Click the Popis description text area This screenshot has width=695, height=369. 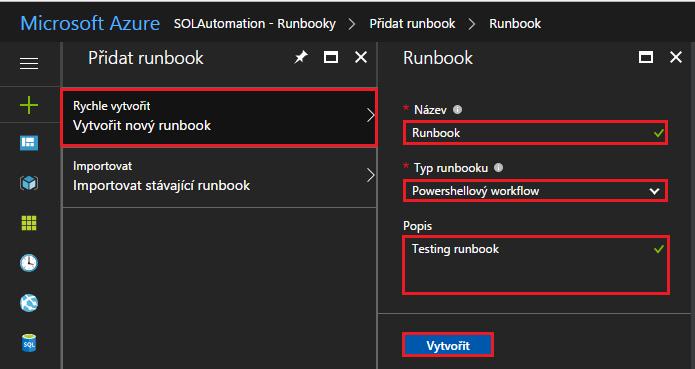point(536,265)
